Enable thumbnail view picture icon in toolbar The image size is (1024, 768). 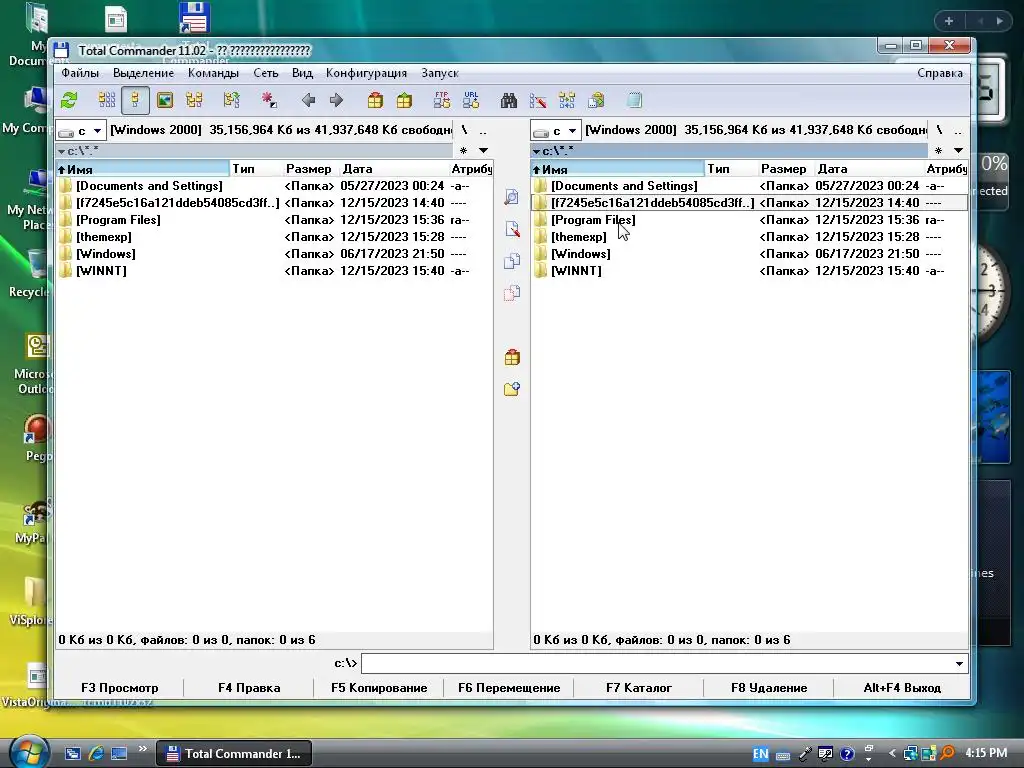(x=165, y=100)
